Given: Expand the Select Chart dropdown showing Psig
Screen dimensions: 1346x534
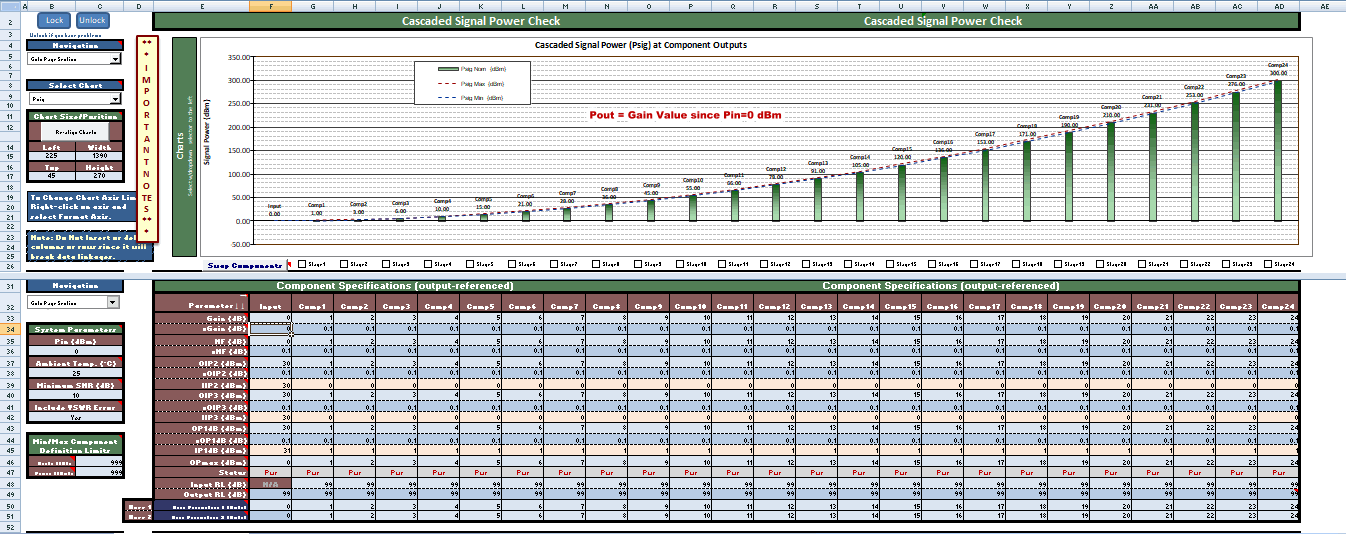Looking at the screenshot, I should [114, 99].
